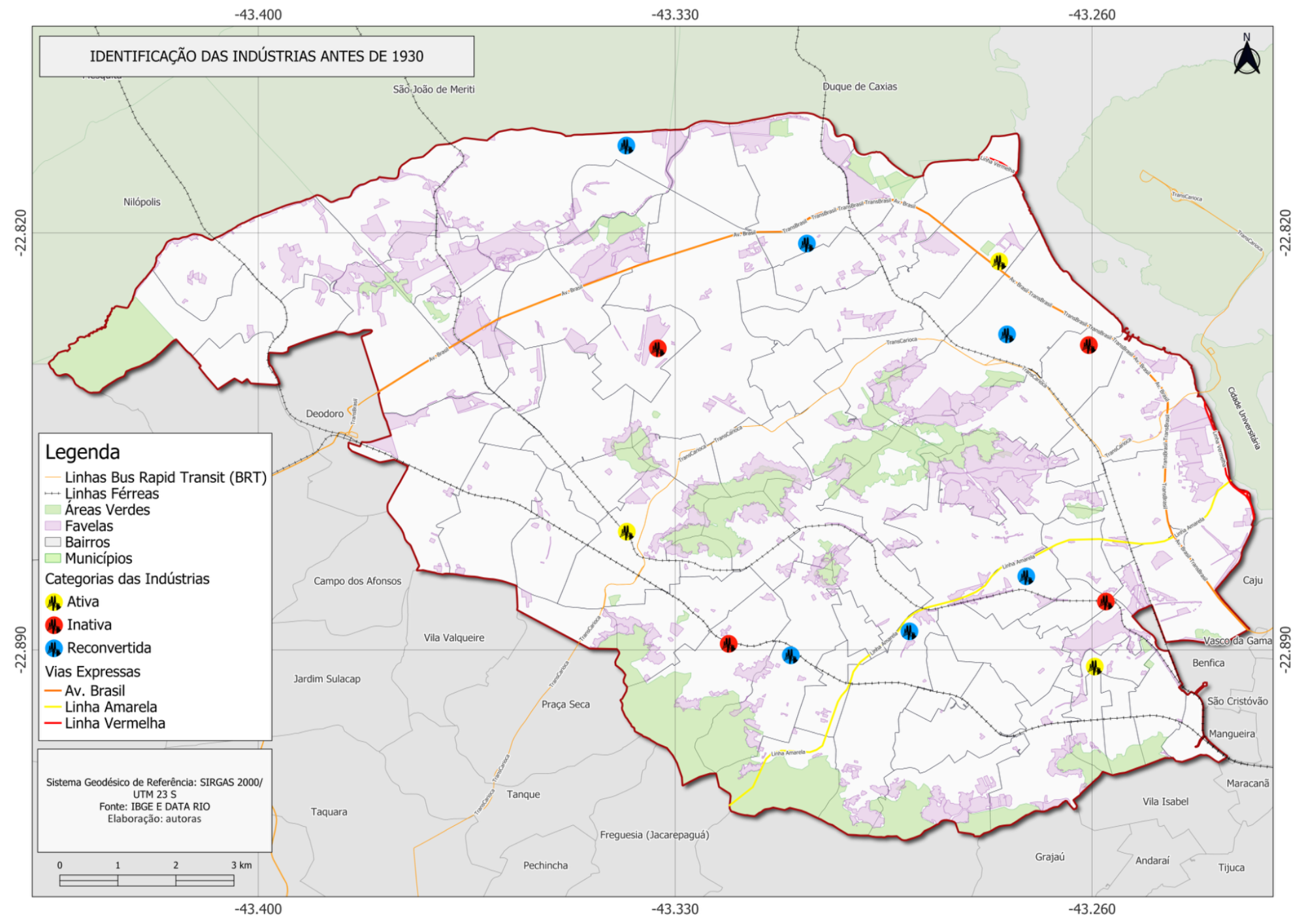The width and height of the screenshot is (1306, 924).
Task: Click the Favelas purple swatch in legend
Action: click(53, 526)
